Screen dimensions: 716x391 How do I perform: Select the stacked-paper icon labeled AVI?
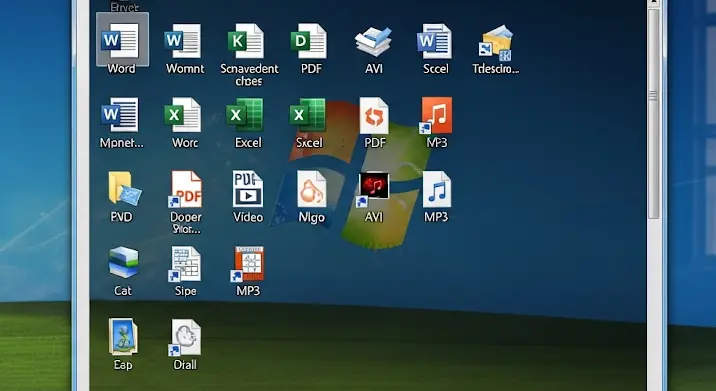point(374,41)
